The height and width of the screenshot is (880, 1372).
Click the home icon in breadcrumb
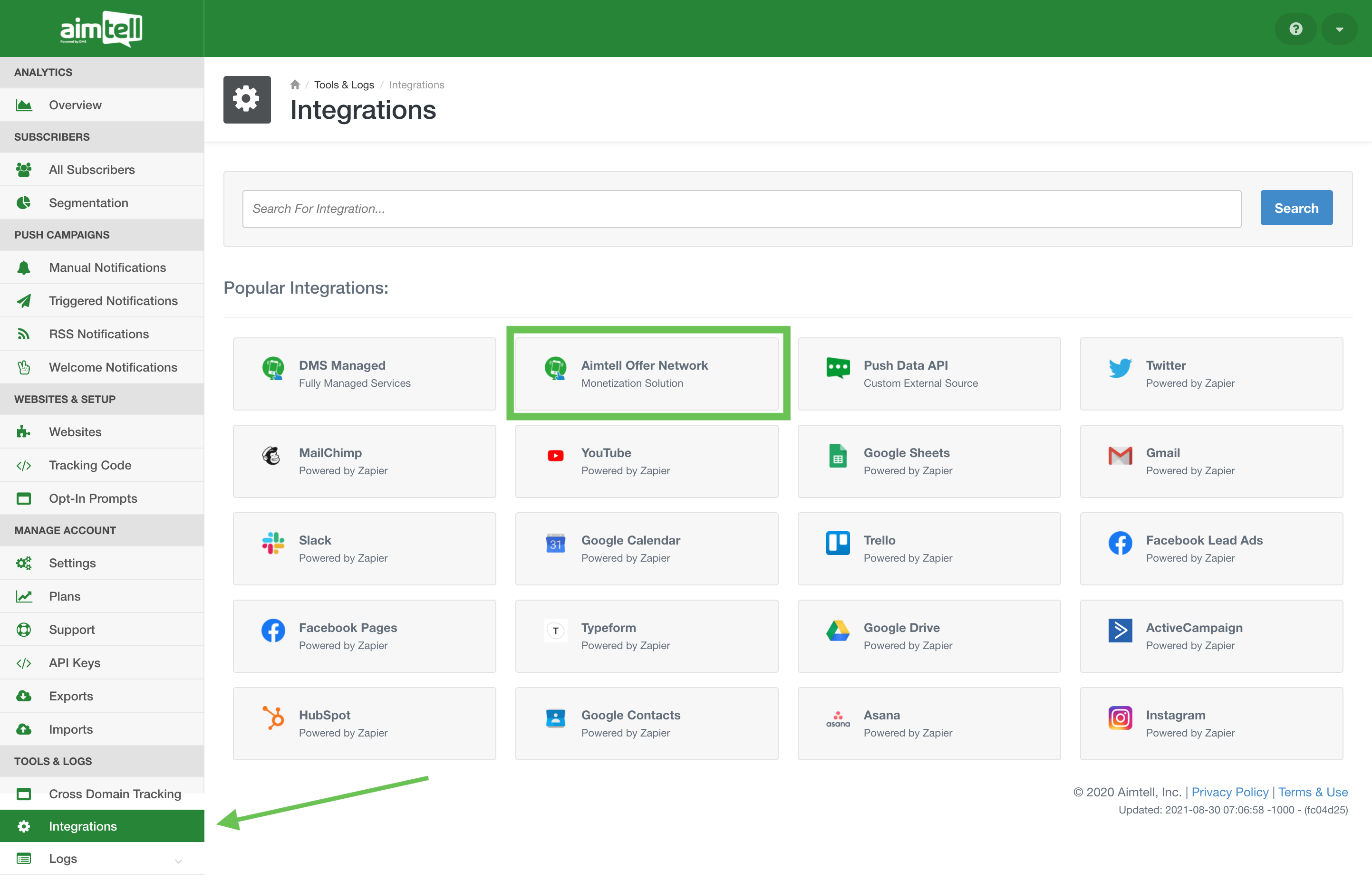(x=295, y=85)
